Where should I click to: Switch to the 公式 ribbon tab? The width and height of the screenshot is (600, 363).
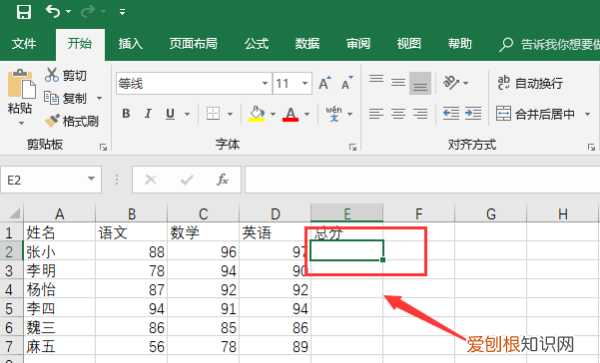(x=256, y=44)
